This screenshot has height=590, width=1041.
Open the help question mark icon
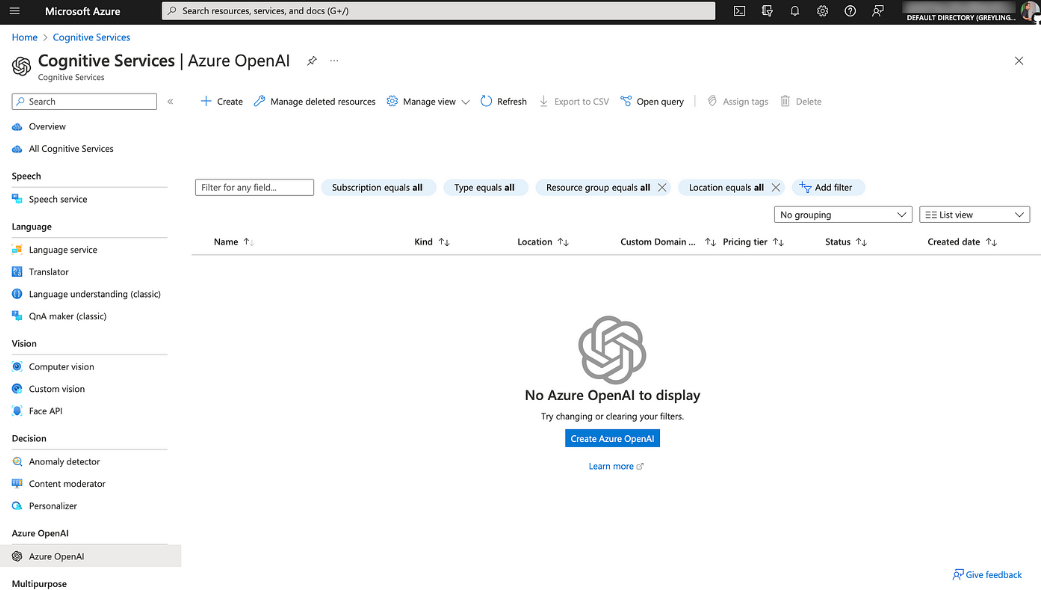coord(850,11)
